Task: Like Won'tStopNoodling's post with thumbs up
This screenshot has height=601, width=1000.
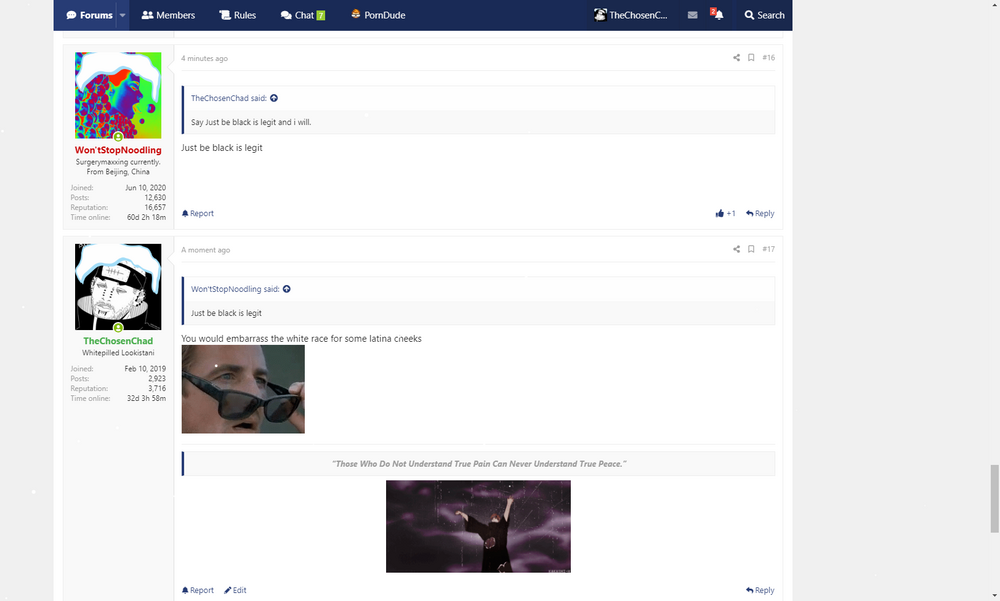Action: tap(719, 214)
